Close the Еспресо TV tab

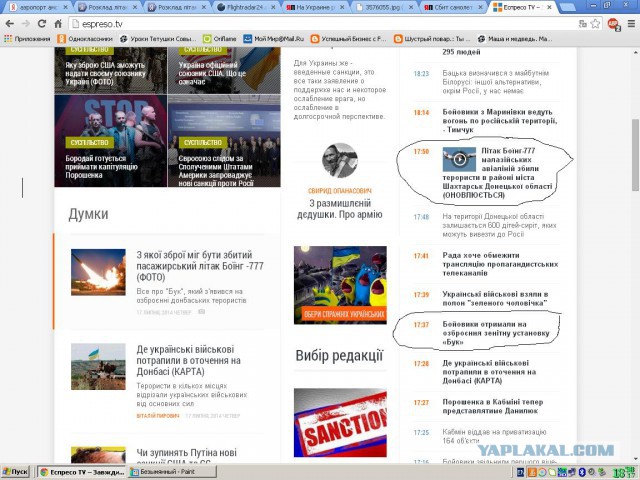[x=550, y=7]
